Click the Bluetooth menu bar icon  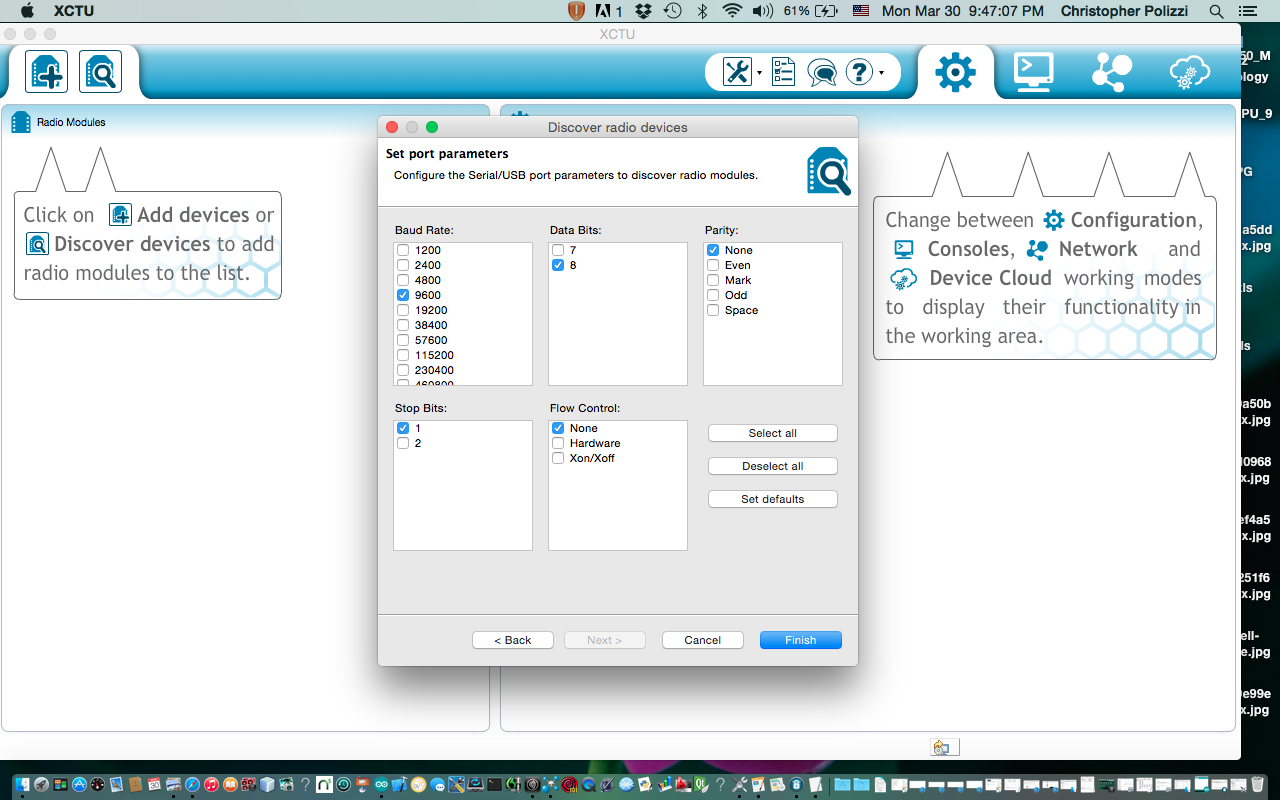coord(702,11)
